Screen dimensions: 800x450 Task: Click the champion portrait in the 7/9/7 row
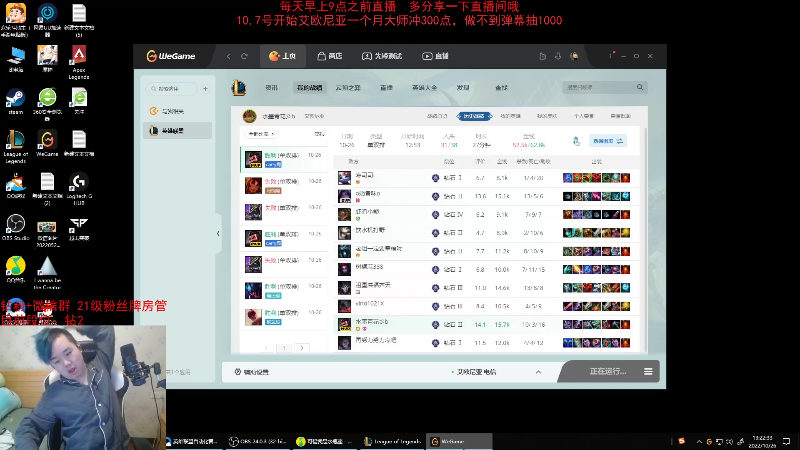point(344,215)
